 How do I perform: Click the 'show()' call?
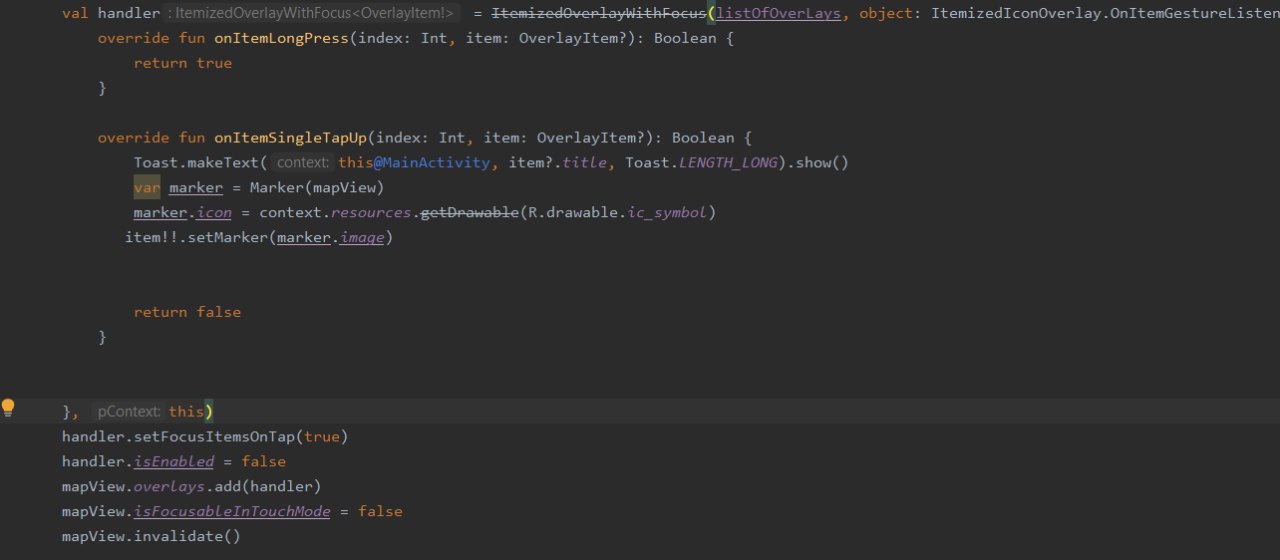[x=822, y=163]
